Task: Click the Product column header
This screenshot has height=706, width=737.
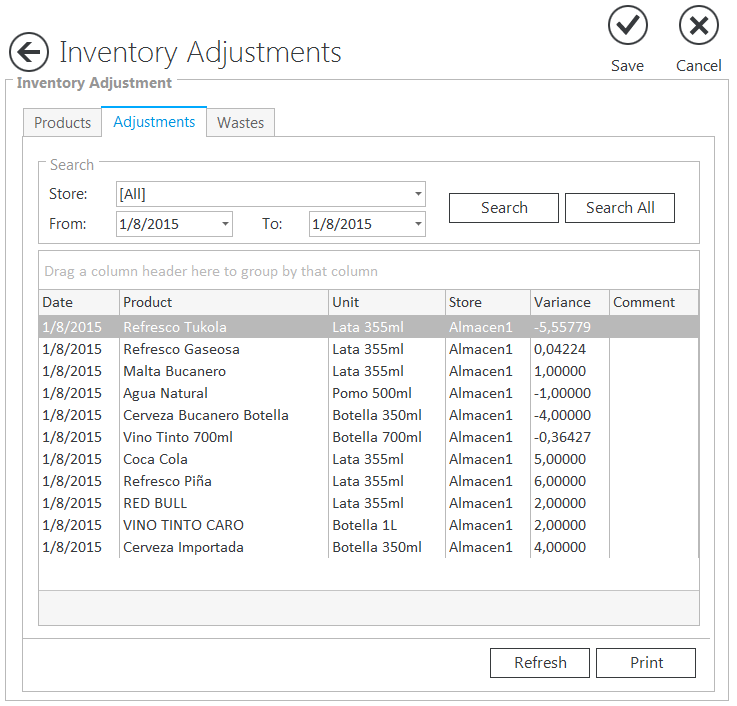Action: tap(224, 302)
